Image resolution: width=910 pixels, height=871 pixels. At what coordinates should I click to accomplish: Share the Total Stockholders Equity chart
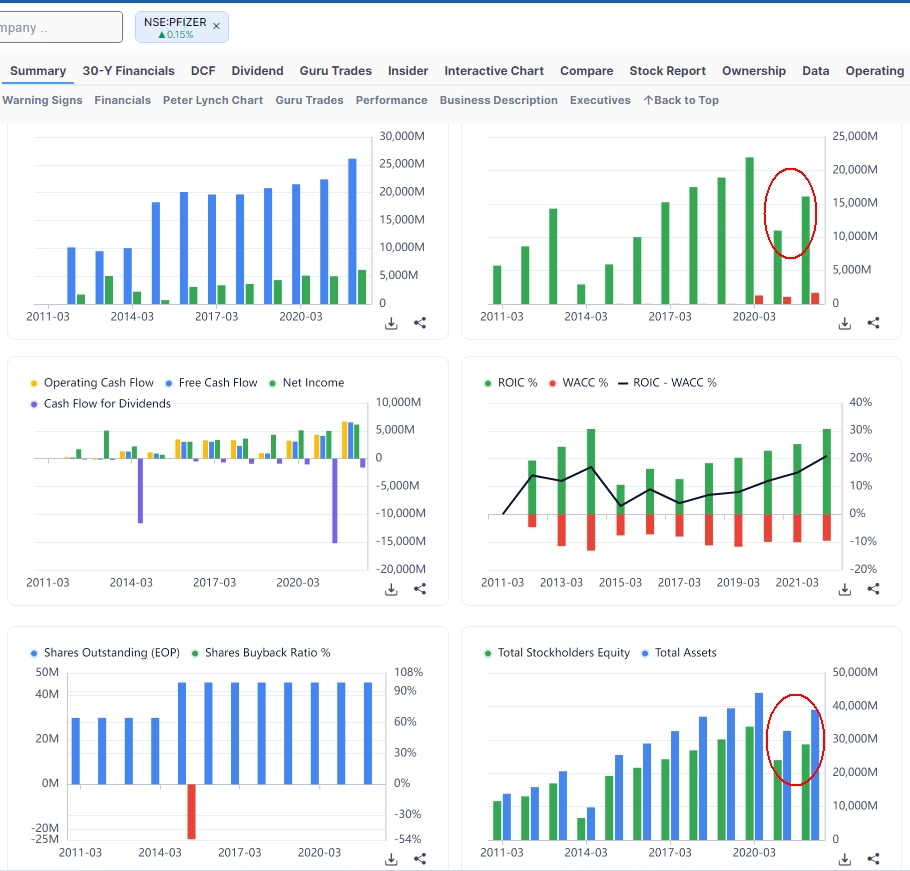click(873, 858)
